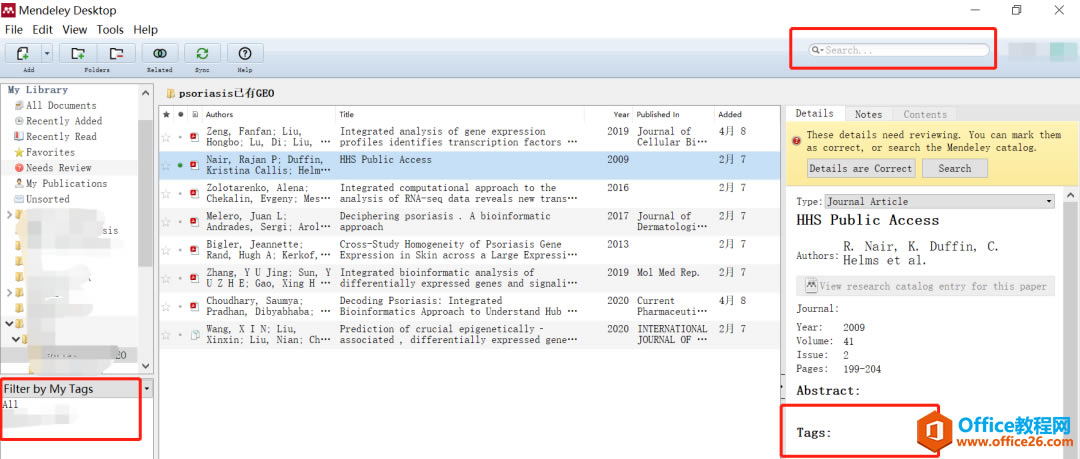Click the create new folder icon
This screenshot has height=459, width=1080.
pos(78,53)
